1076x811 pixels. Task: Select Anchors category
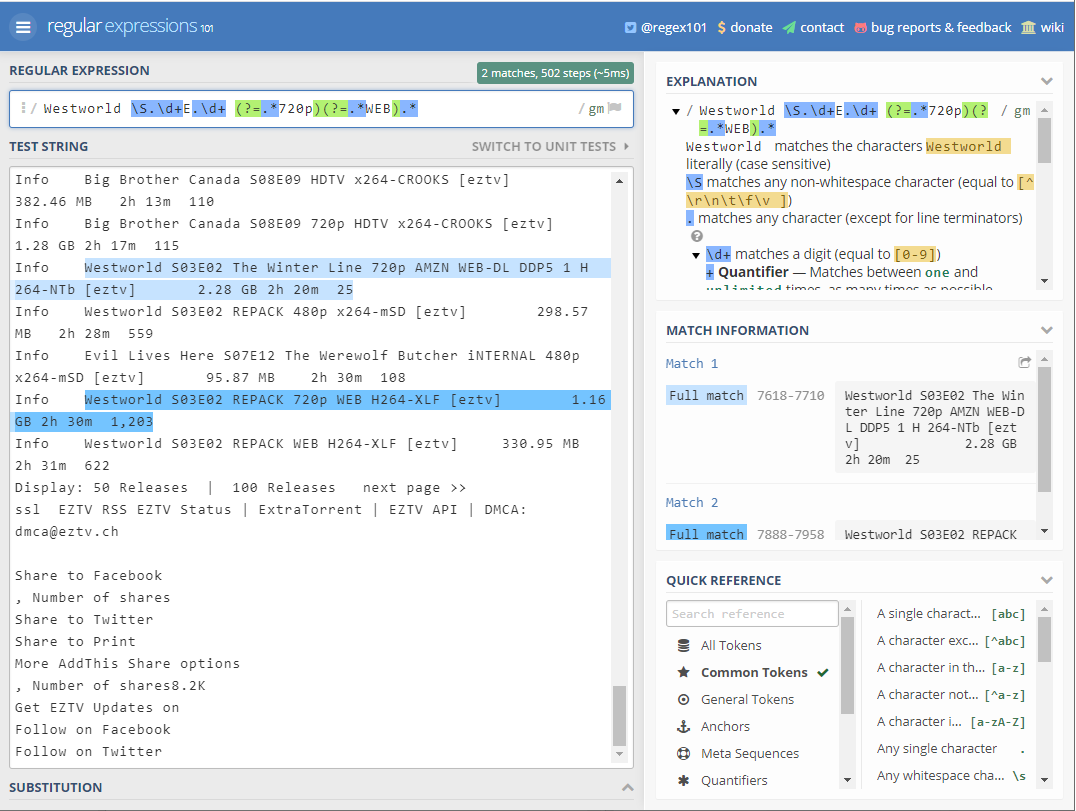(725, 727)
